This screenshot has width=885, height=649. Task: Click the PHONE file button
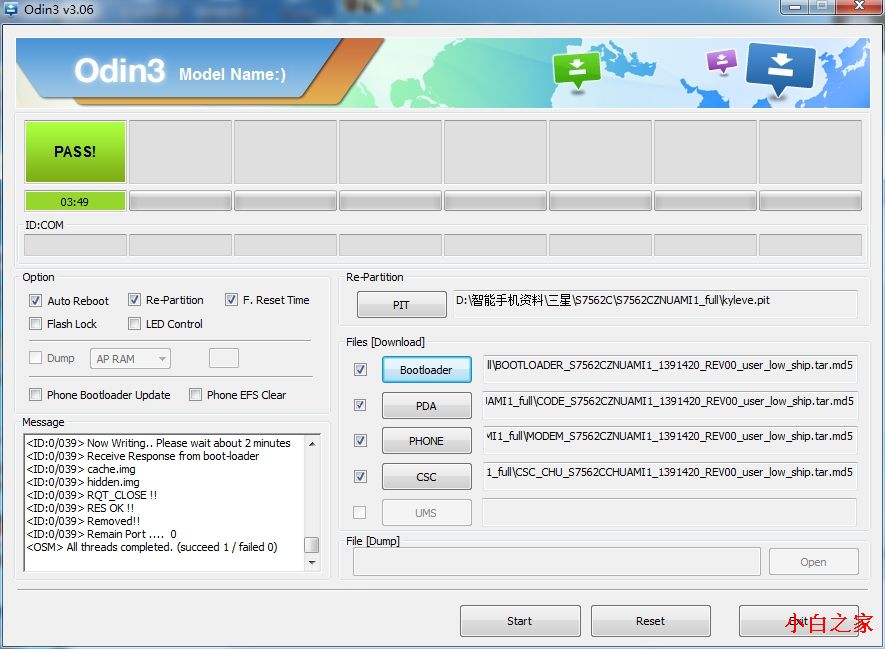tap(426, 441)
